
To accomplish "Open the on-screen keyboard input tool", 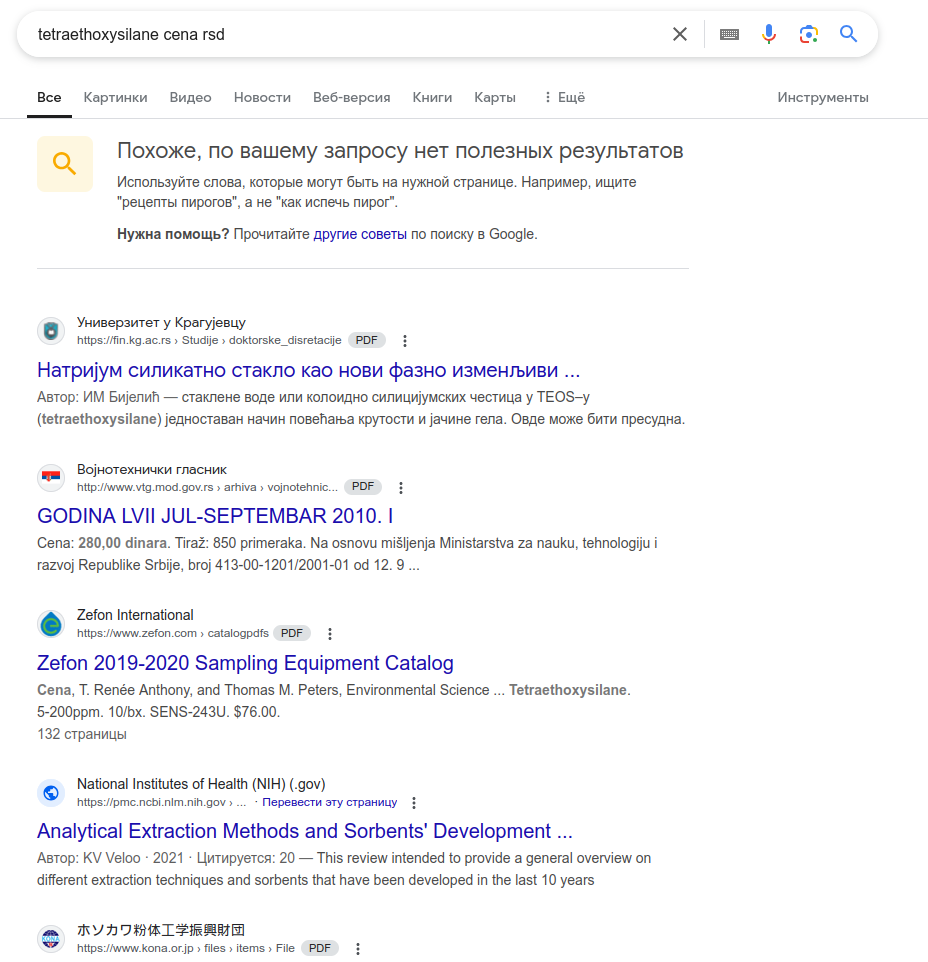I will [x=729, y=34].
